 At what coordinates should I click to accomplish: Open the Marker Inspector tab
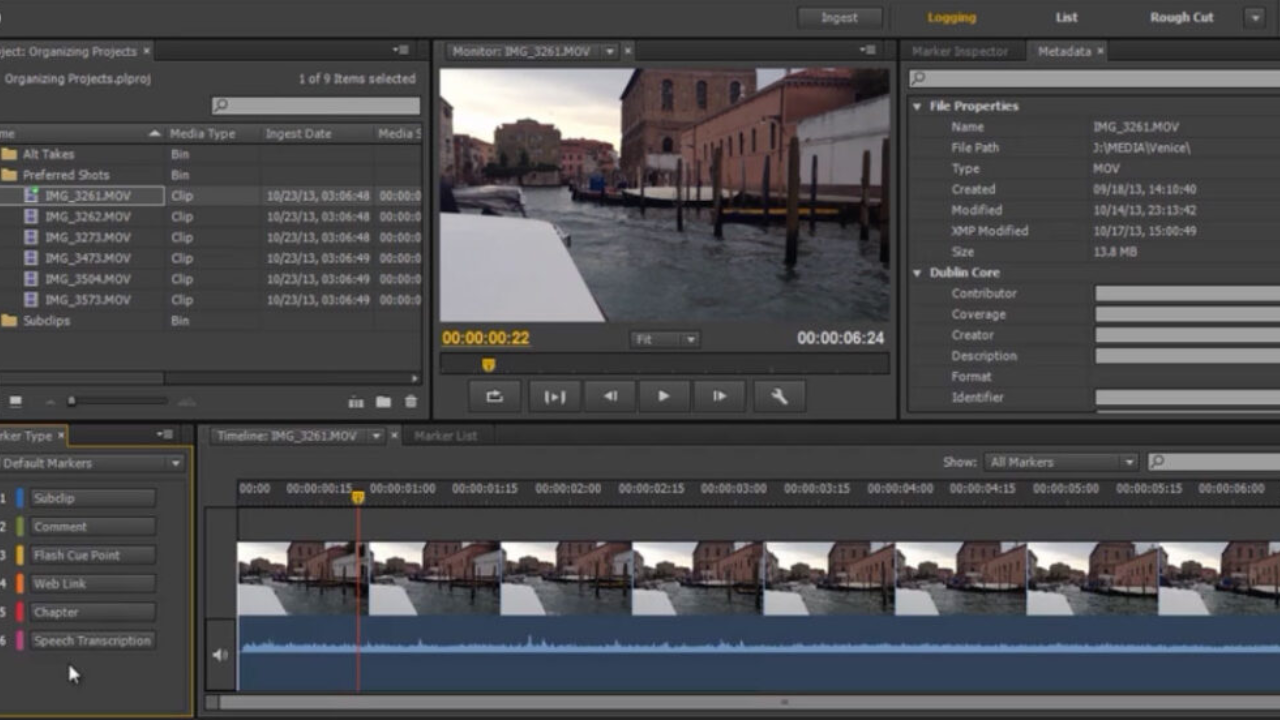[x=960, y=51]
